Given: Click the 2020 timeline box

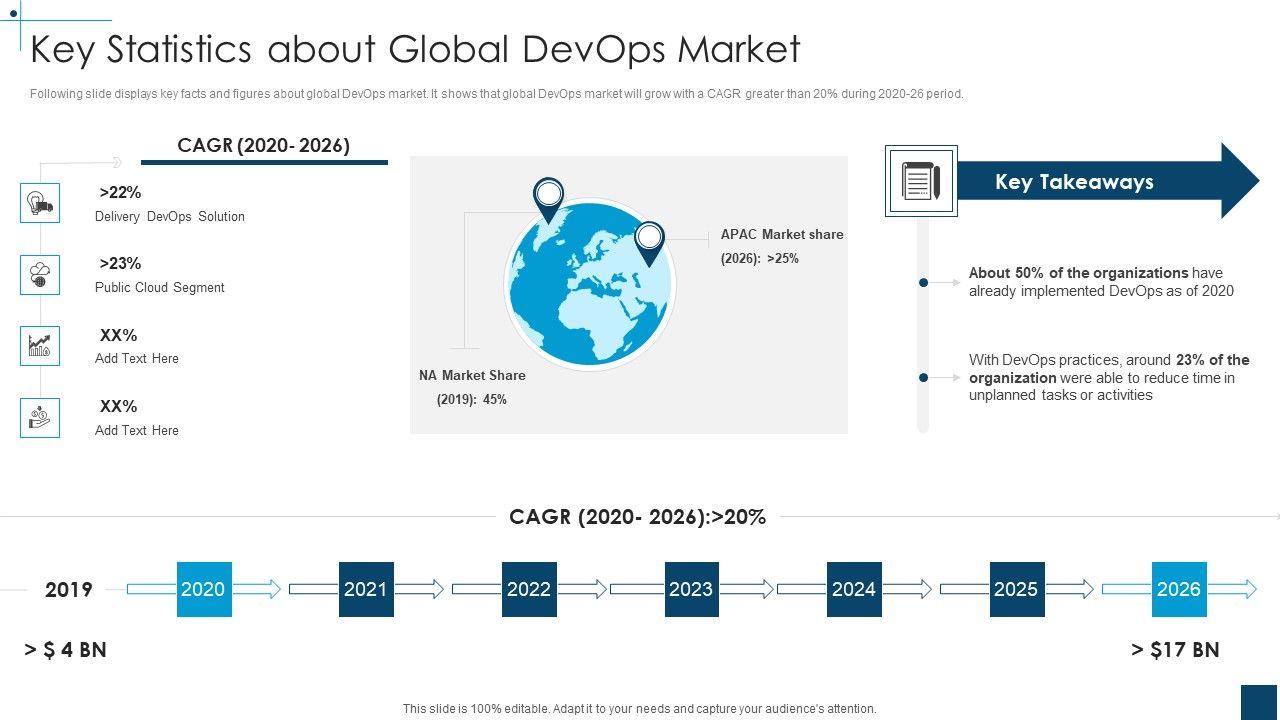Looking at the screenshot, I should 204,589.
